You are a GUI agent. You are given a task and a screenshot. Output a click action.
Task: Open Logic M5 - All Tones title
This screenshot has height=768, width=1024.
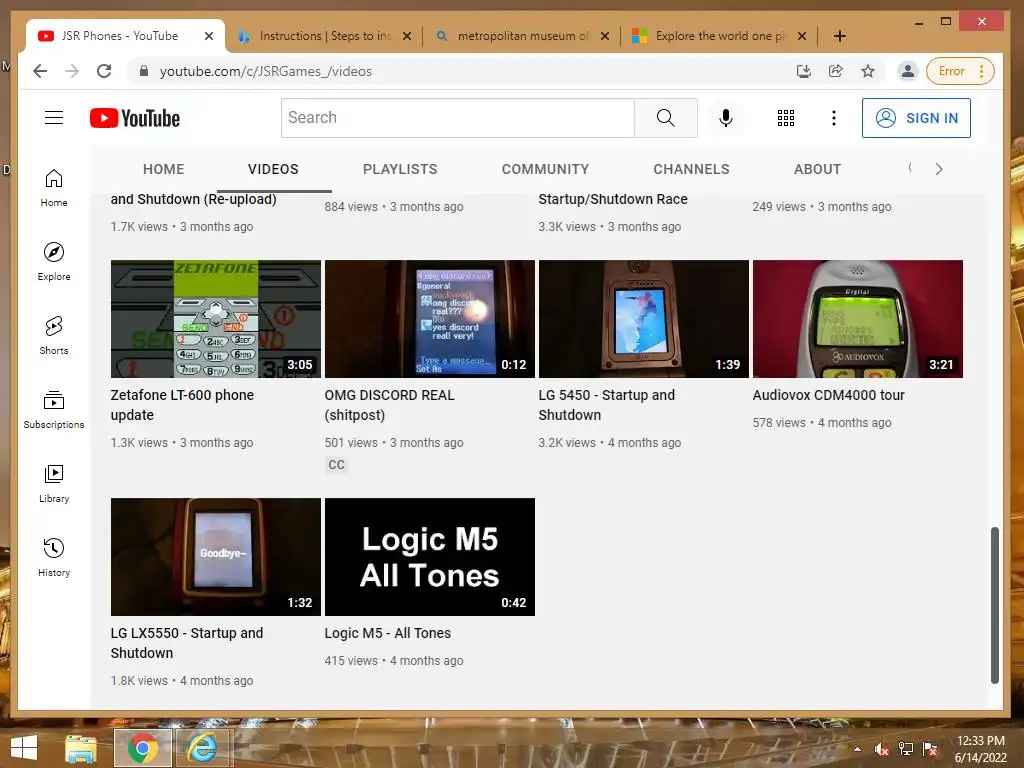click(x=387, y=633)
